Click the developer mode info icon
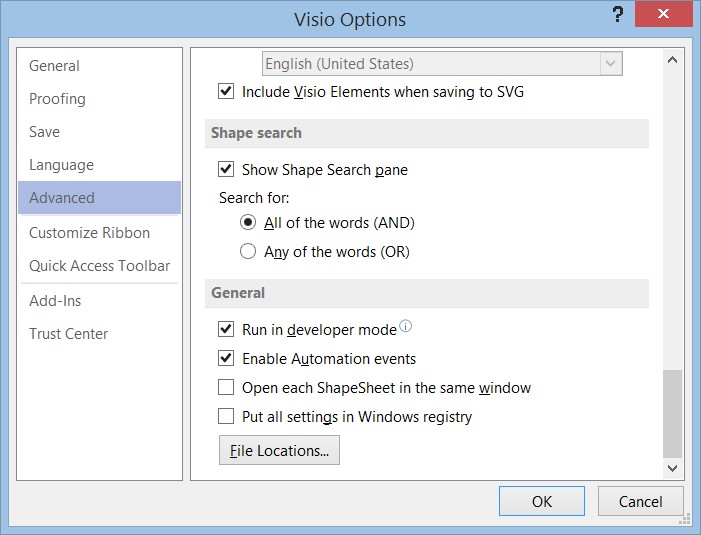Image resolution: width=701 pixels, height=535 pixels. 405,326
